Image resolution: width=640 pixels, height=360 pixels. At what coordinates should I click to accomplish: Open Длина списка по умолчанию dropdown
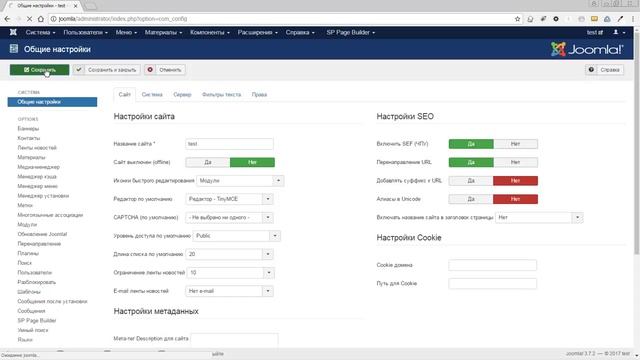[x=229, y=254]
